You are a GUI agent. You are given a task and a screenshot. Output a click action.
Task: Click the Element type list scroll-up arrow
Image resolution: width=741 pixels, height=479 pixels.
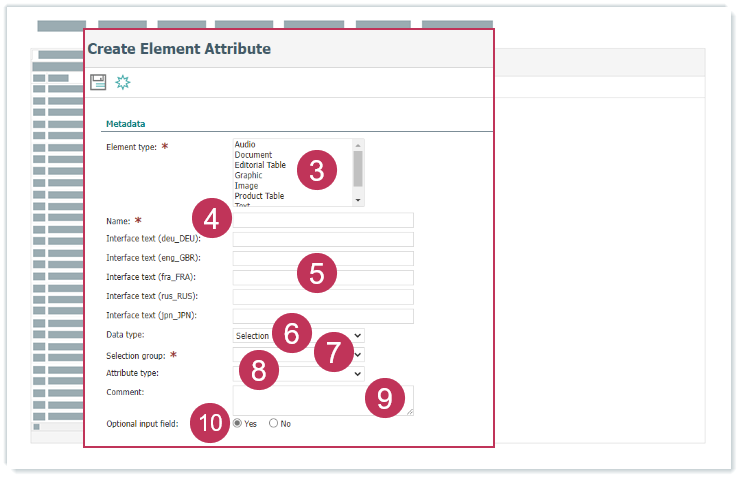pos(358,144)
